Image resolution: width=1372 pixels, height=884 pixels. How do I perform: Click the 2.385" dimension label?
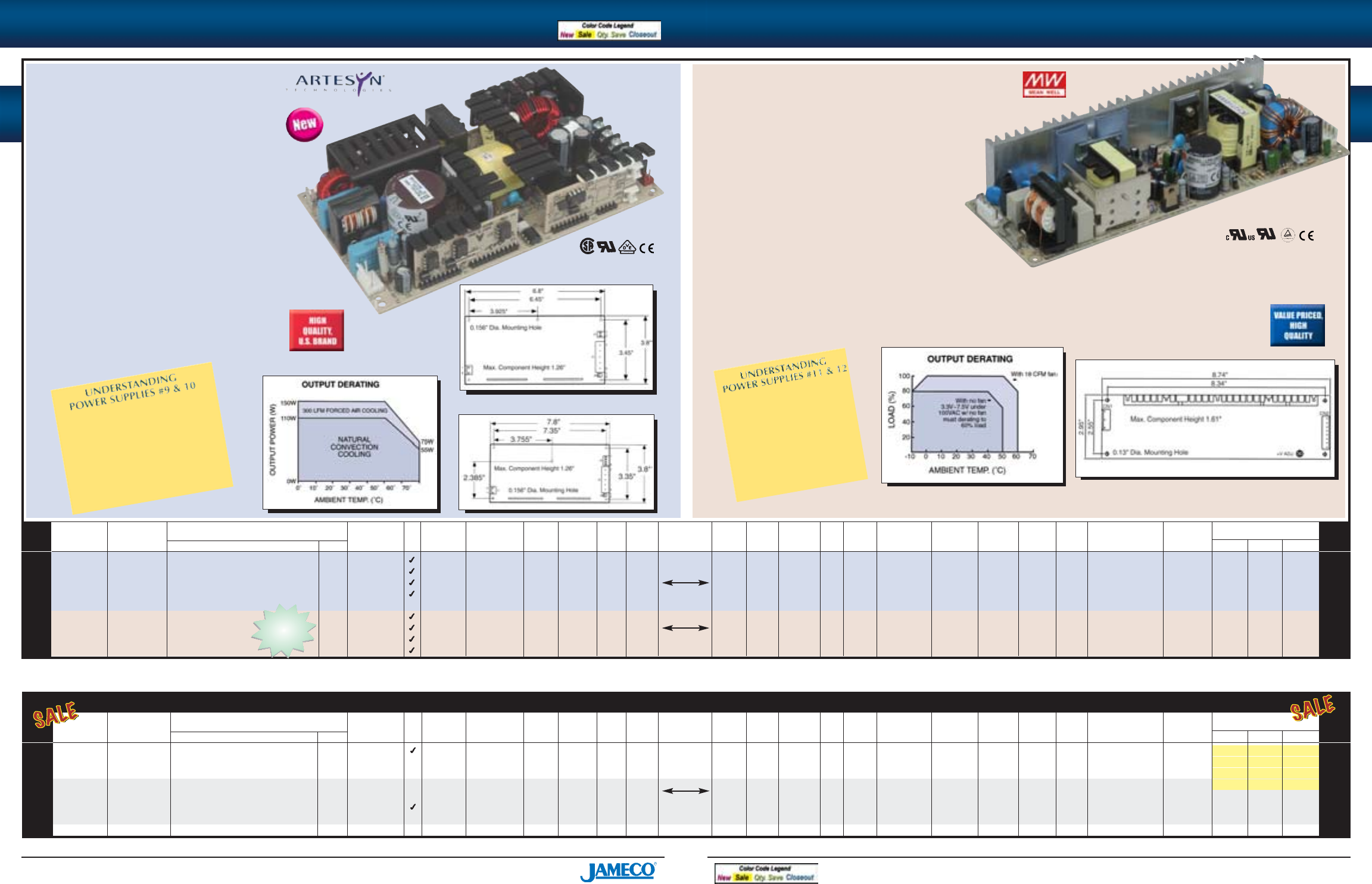click(474, 477)
